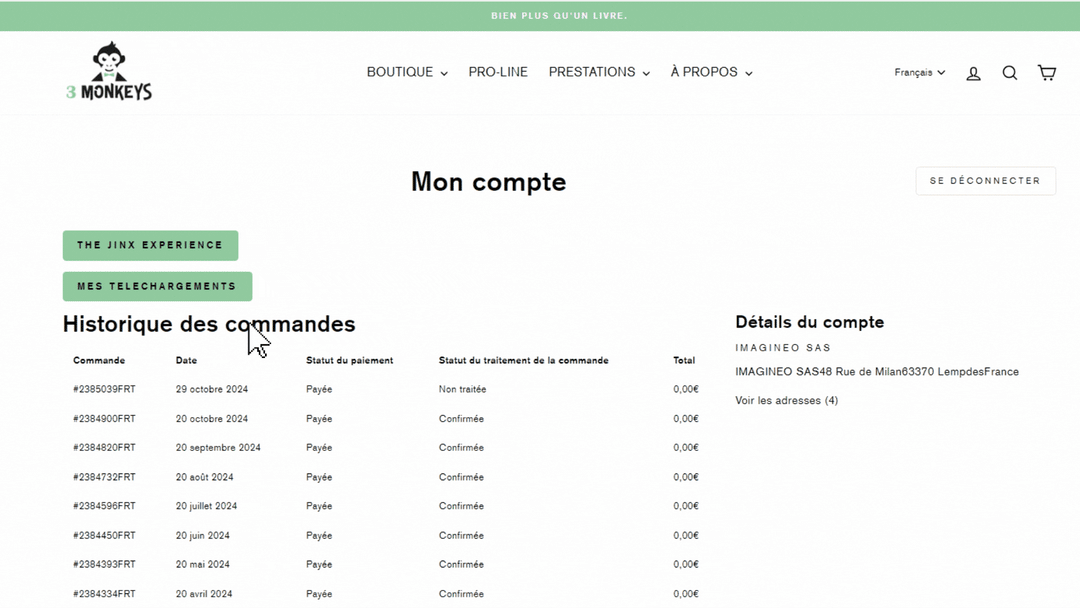View order #2384820FRT details

(x=104, y=448)
